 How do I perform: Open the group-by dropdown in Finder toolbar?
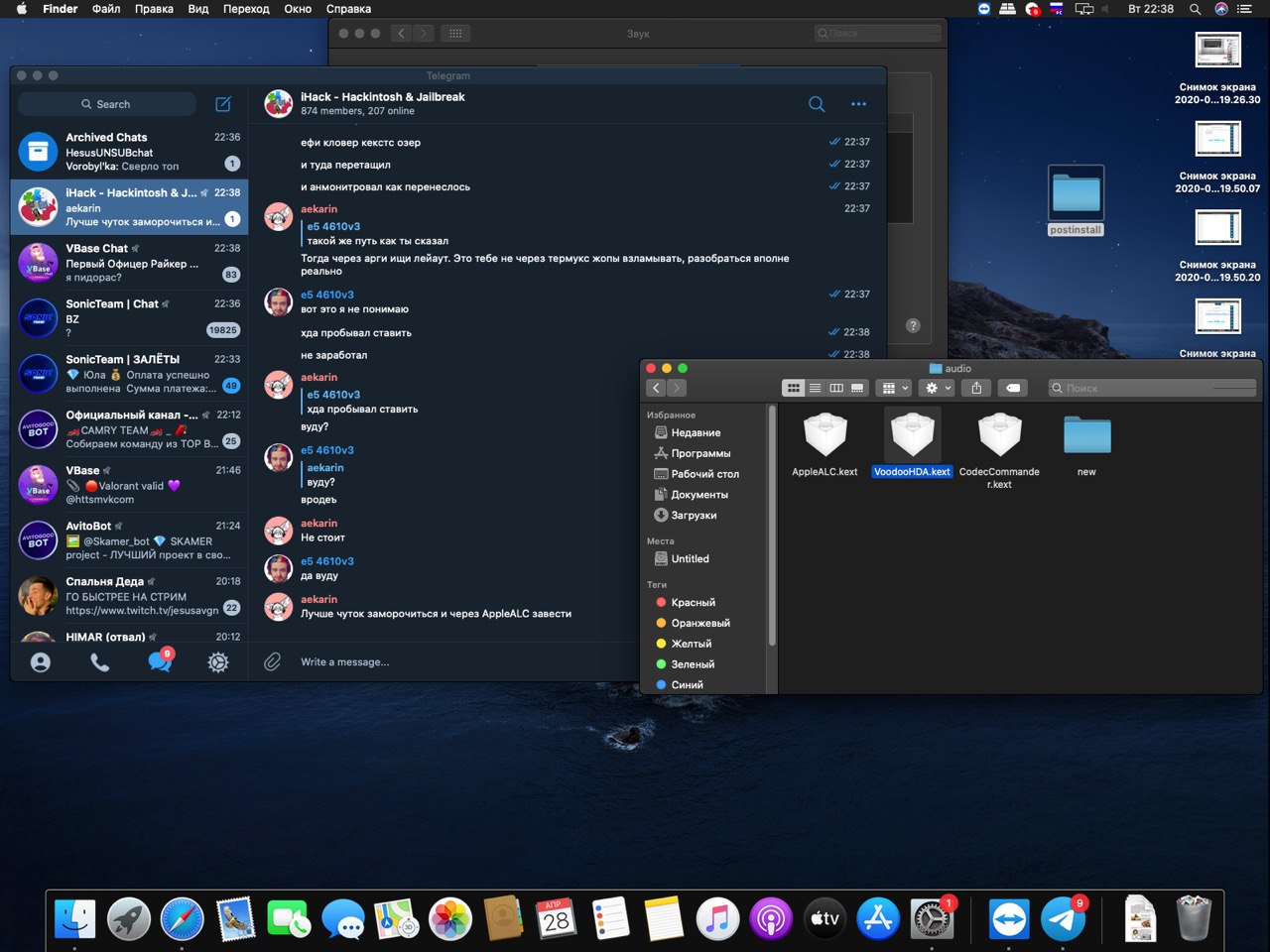(894, 388)
